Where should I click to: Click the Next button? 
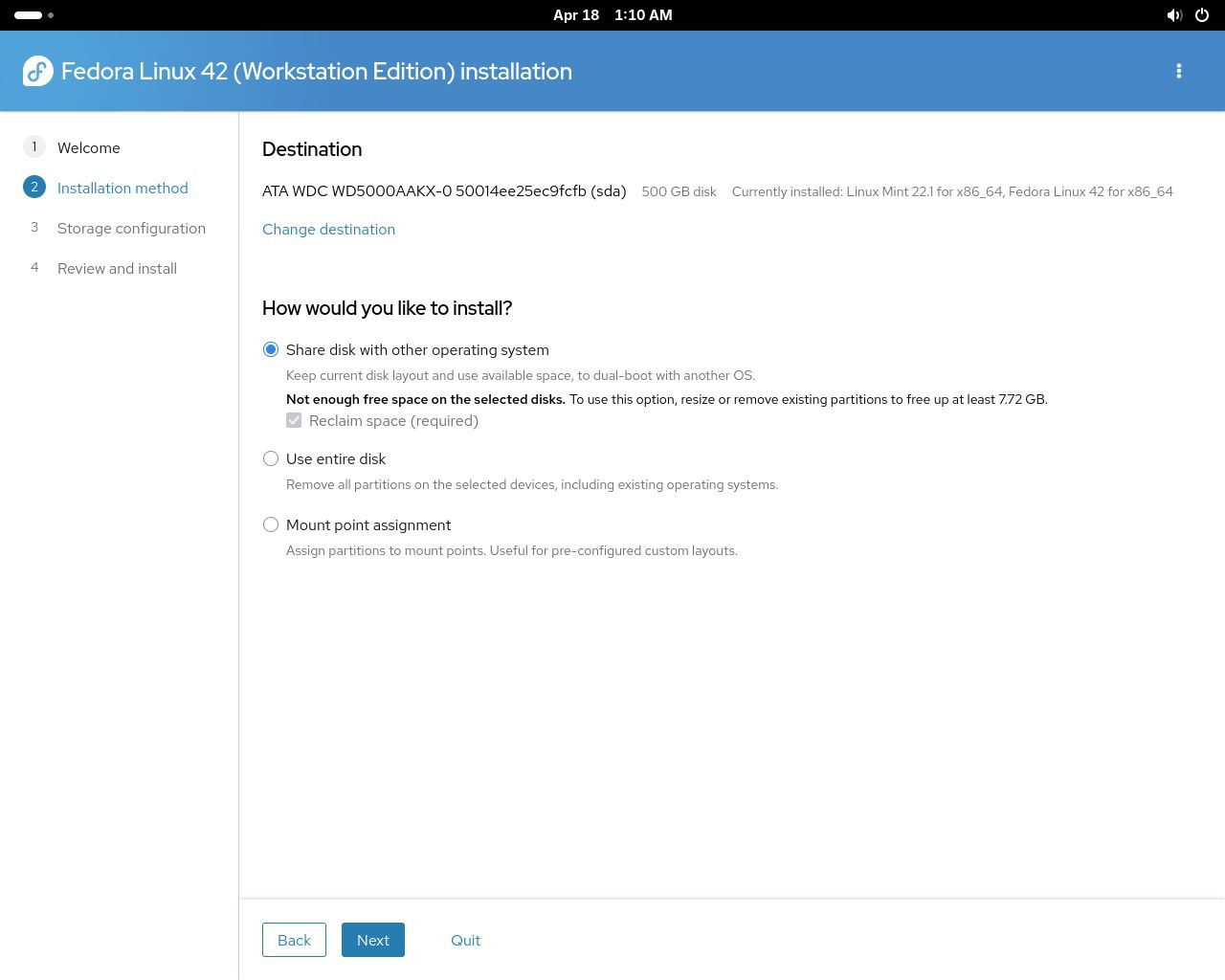pyautogui.click(x=373, y=940)
